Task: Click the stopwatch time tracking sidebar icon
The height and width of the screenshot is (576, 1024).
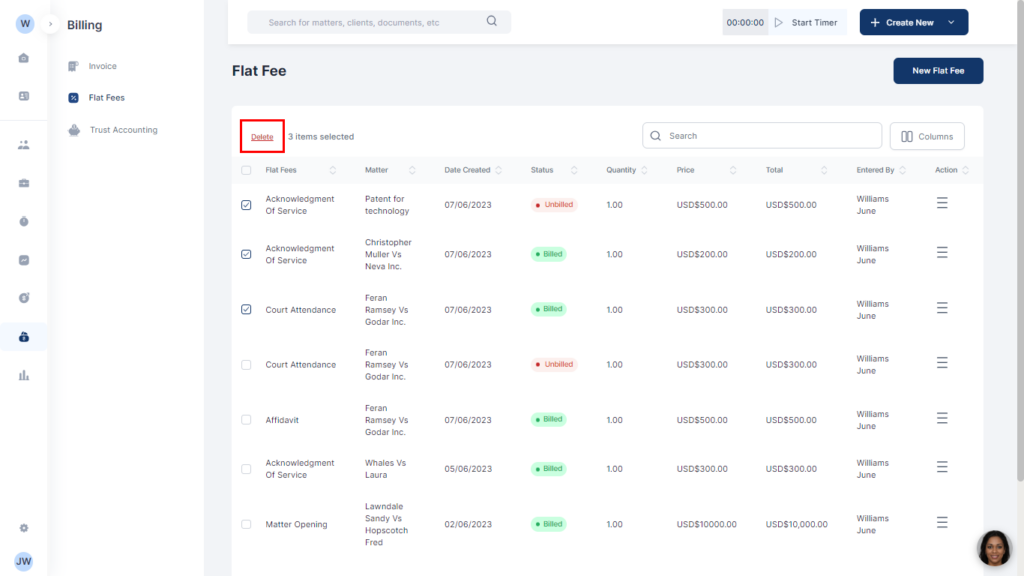Action: pos(24,221)
